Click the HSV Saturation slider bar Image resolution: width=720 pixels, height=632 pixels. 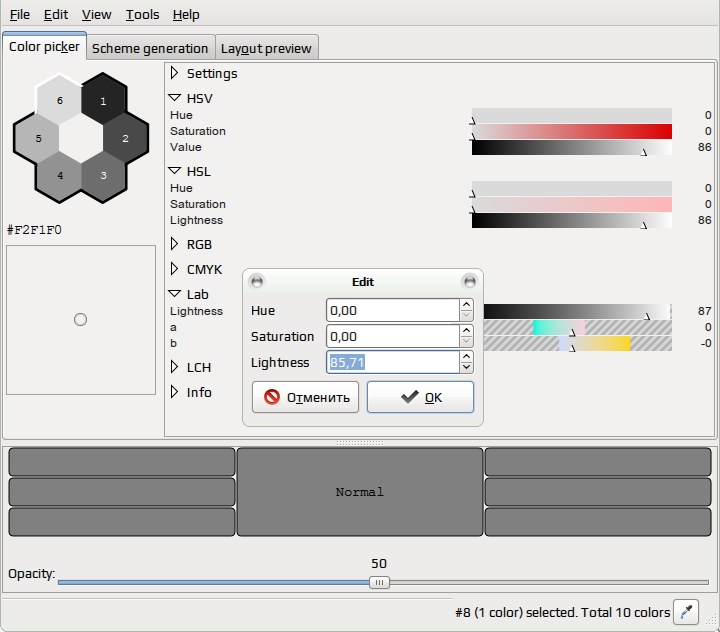[x=572, y=131]
